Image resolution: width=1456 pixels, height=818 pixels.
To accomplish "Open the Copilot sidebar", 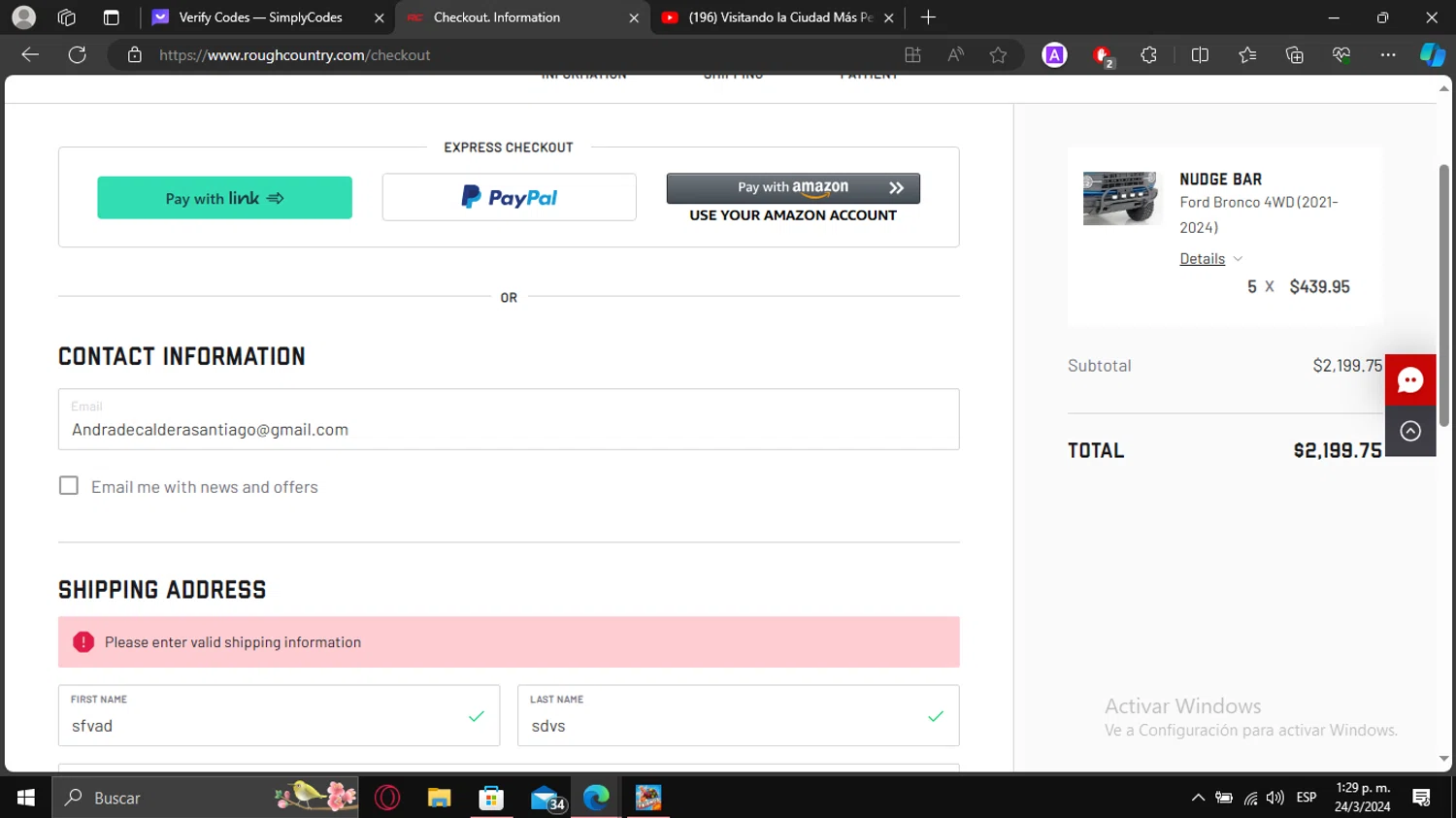I will tap(1433, 55).
